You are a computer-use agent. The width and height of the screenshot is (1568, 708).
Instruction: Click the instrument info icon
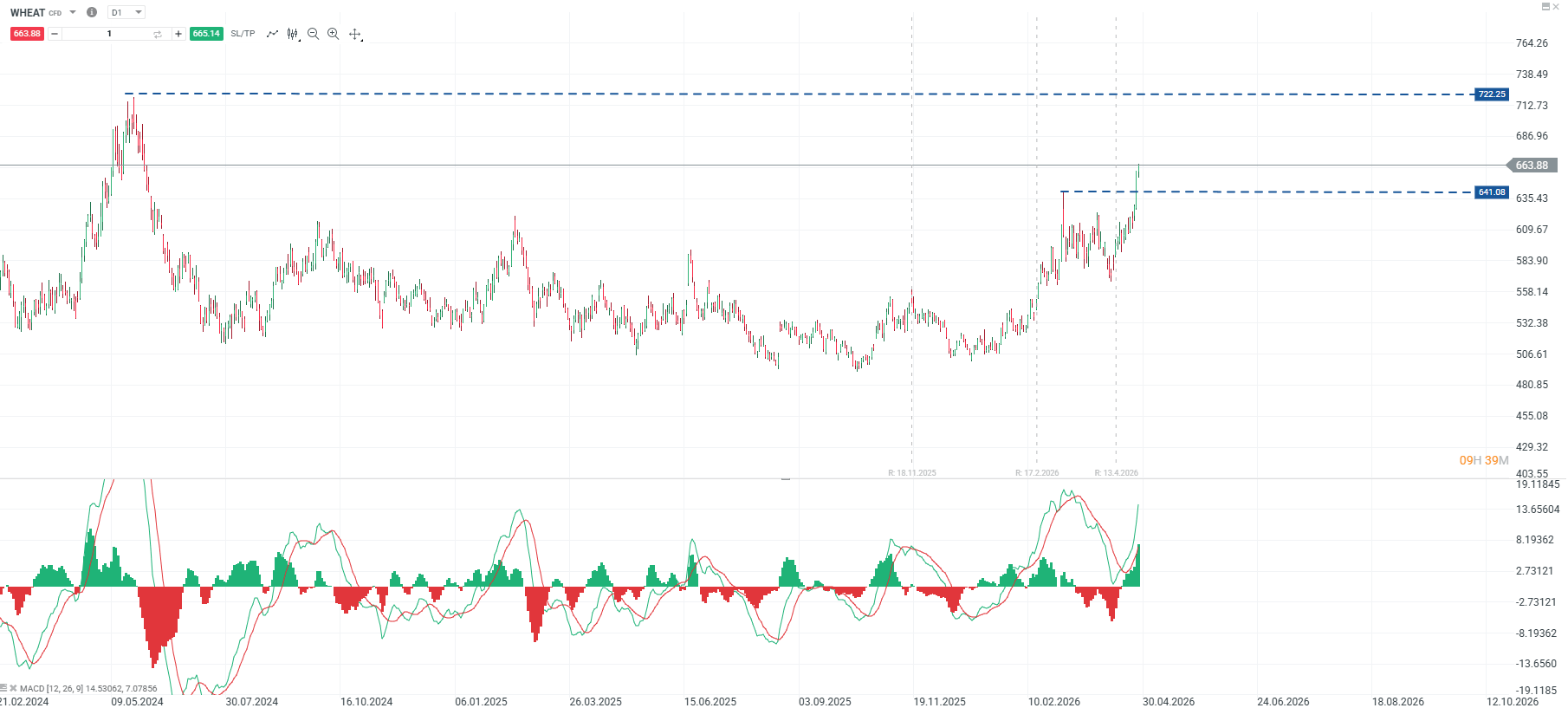pos(92,12)
